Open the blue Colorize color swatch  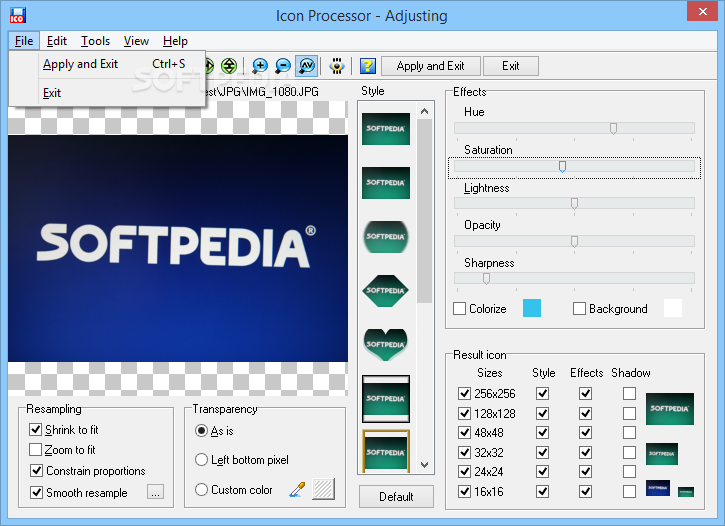pyautogui.click(x=532, y=308)
